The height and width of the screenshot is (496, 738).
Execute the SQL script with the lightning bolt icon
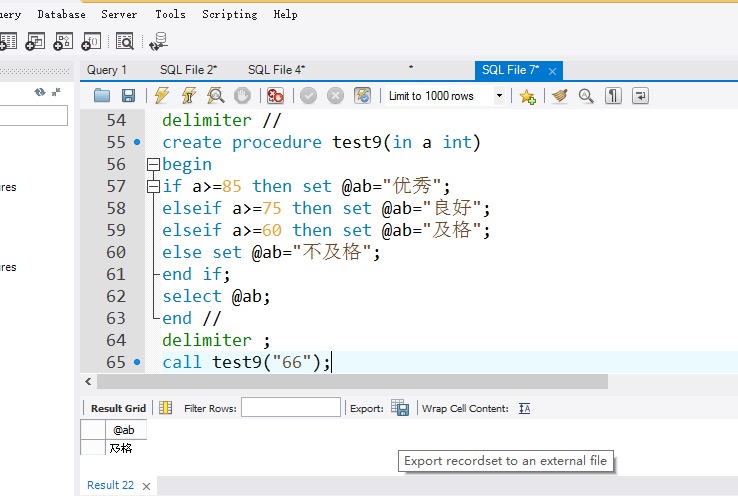coord(161,96)
